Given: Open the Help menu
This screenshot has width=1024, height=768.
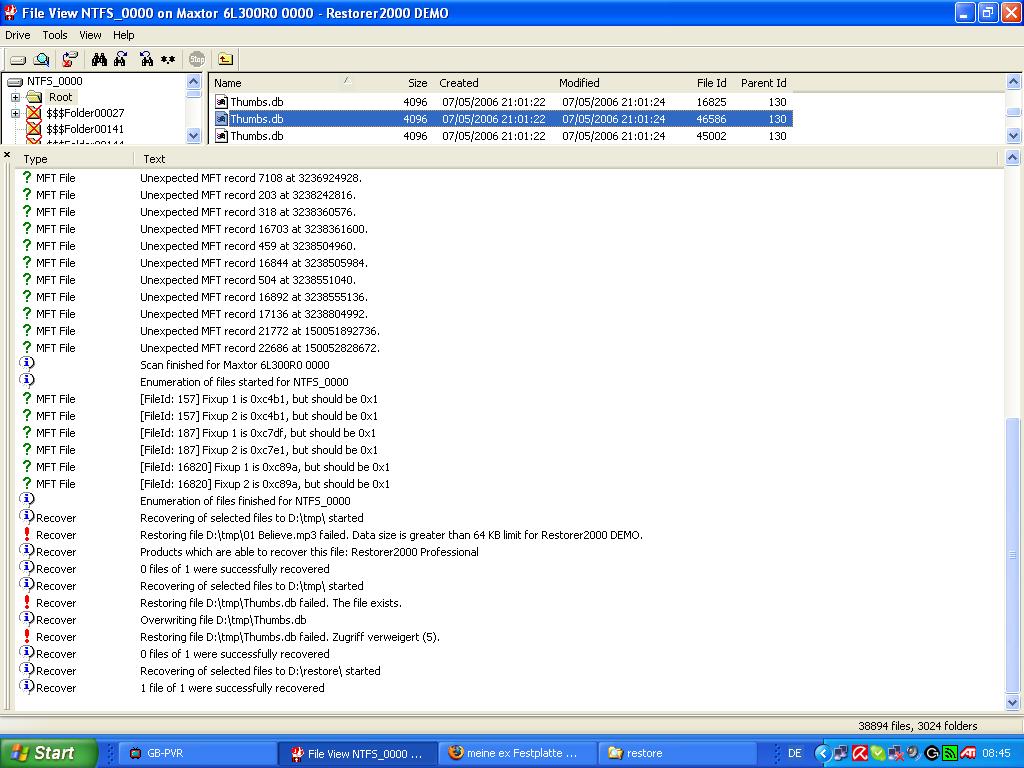Looking at the screenshot, I should (123, 35).
